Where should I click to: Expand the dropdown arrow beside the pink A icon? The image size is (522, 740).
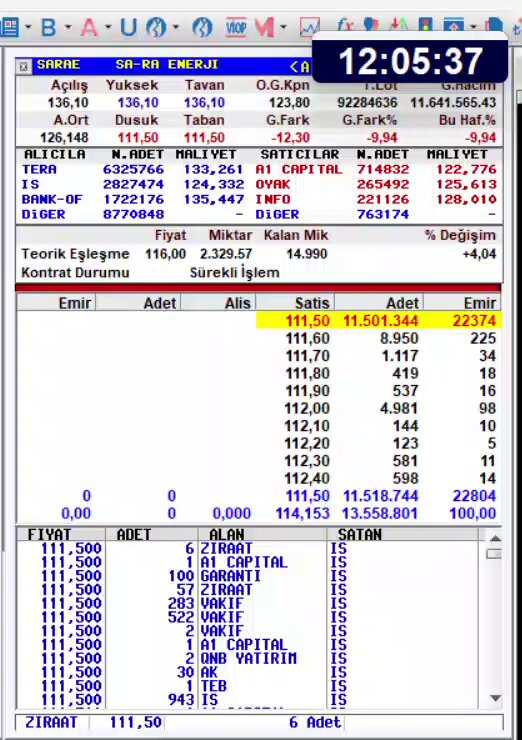(x=108, y=27)
